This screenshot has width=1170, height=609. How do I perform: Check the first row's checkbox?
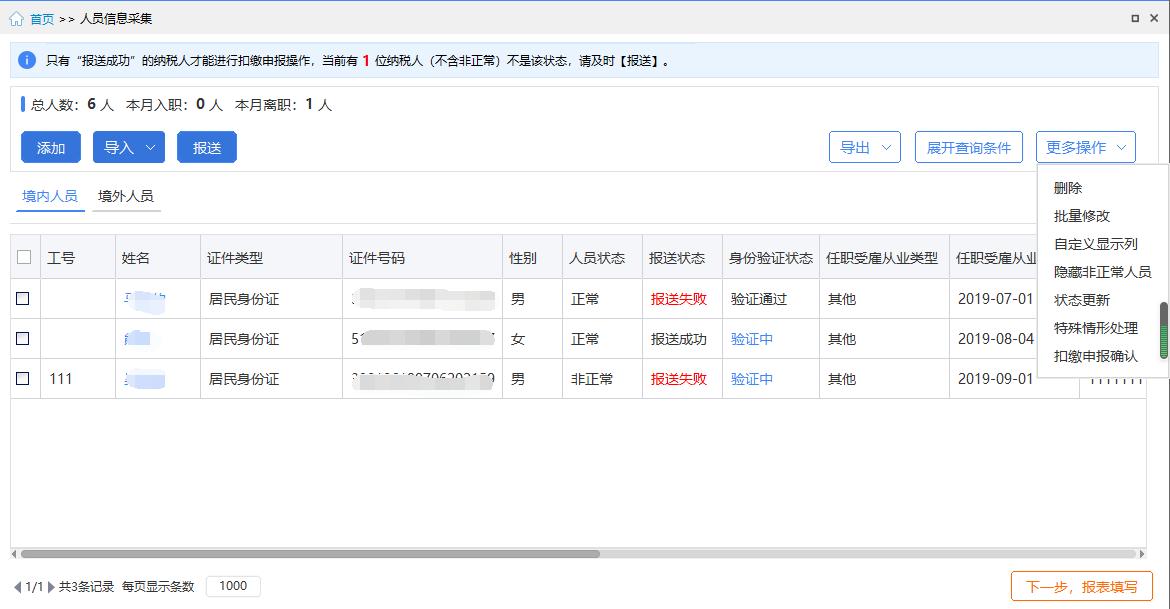24,298
